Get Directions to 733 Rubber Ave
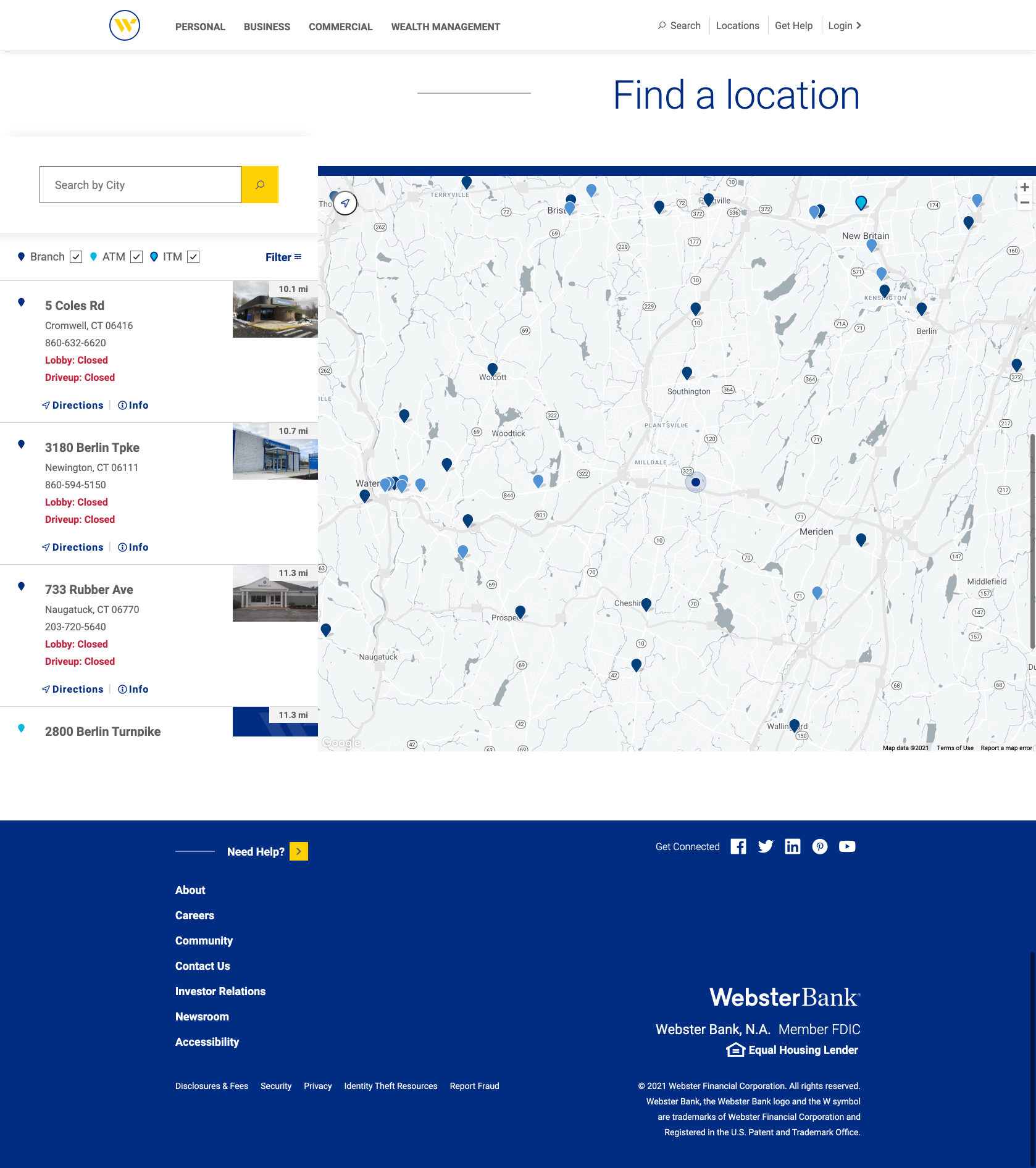The image size is (1036, 1168). click(73, 689)
